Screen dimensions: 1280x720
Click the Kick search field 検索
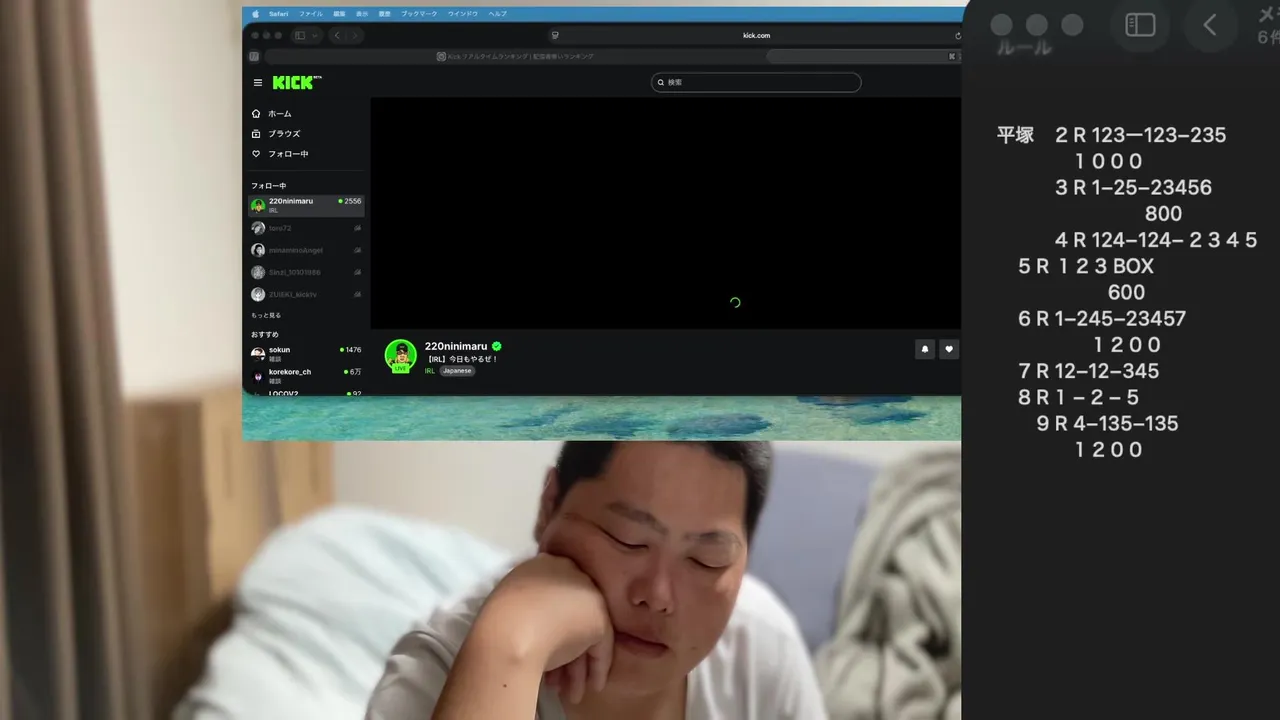tap(756, 82)
